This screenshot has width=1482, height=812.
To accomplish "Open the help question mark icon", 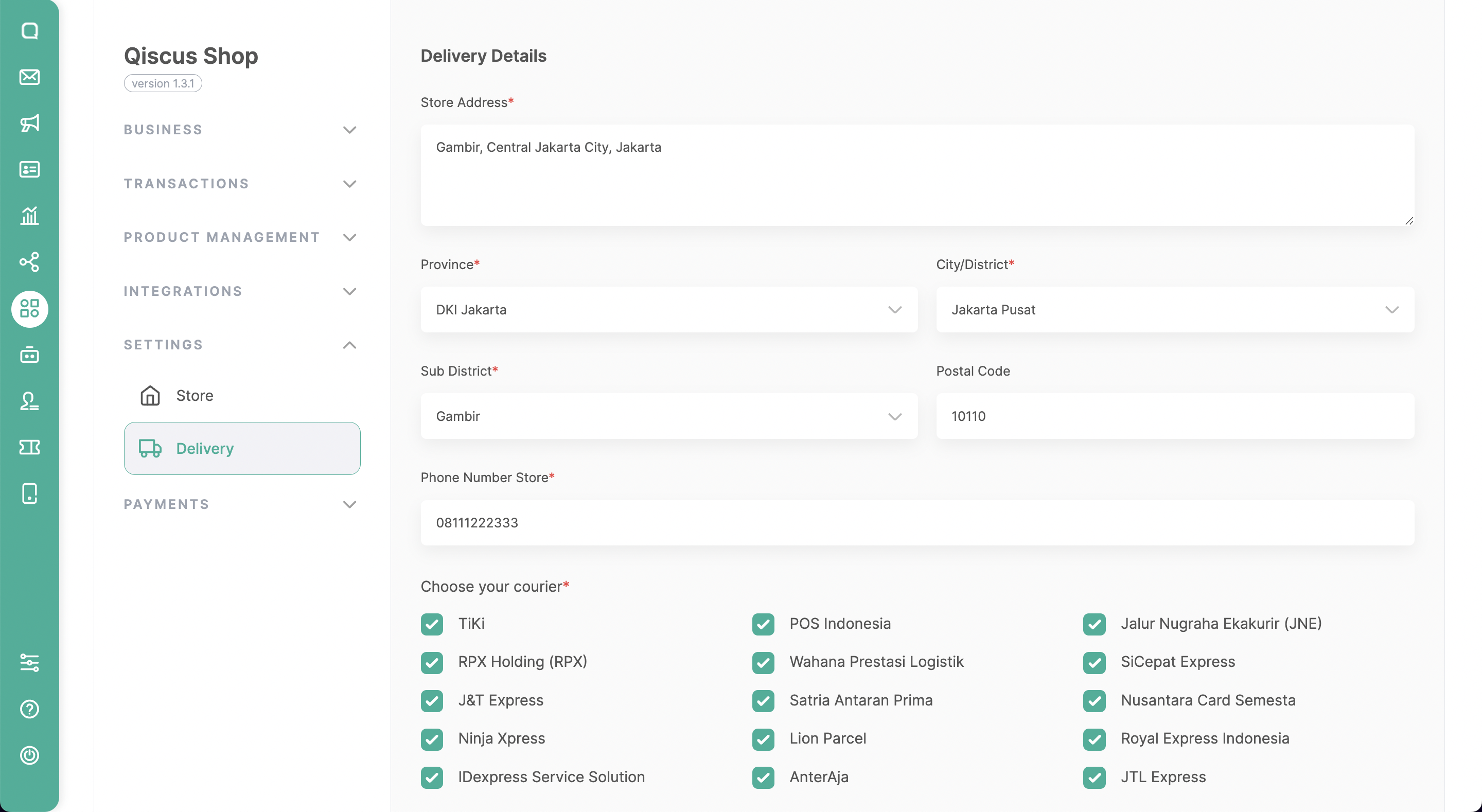I will [29, 709].
